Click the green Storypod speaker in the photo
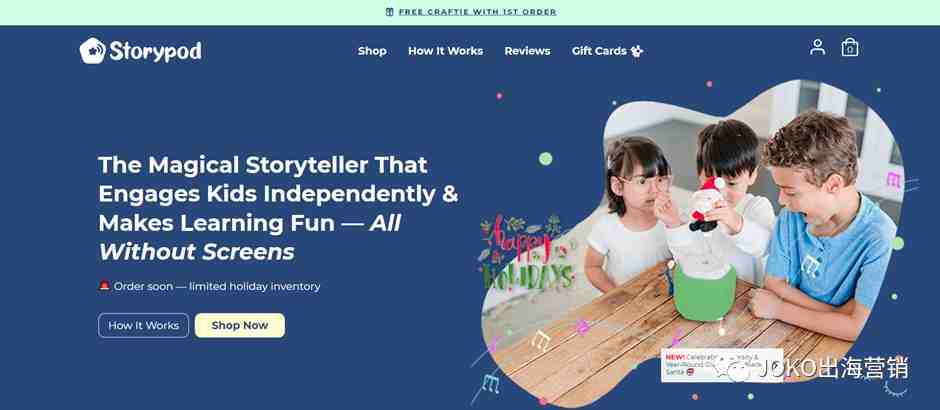This screenshot has width=940, height=410. tap(704, 291)
